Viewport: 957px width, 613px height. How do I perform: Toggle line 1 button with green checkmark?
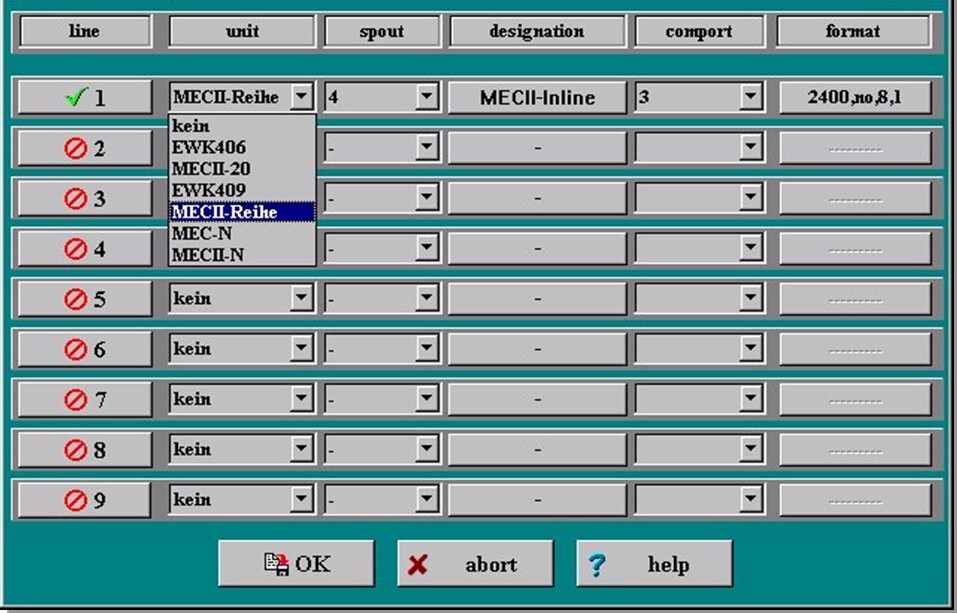(85, 97)
